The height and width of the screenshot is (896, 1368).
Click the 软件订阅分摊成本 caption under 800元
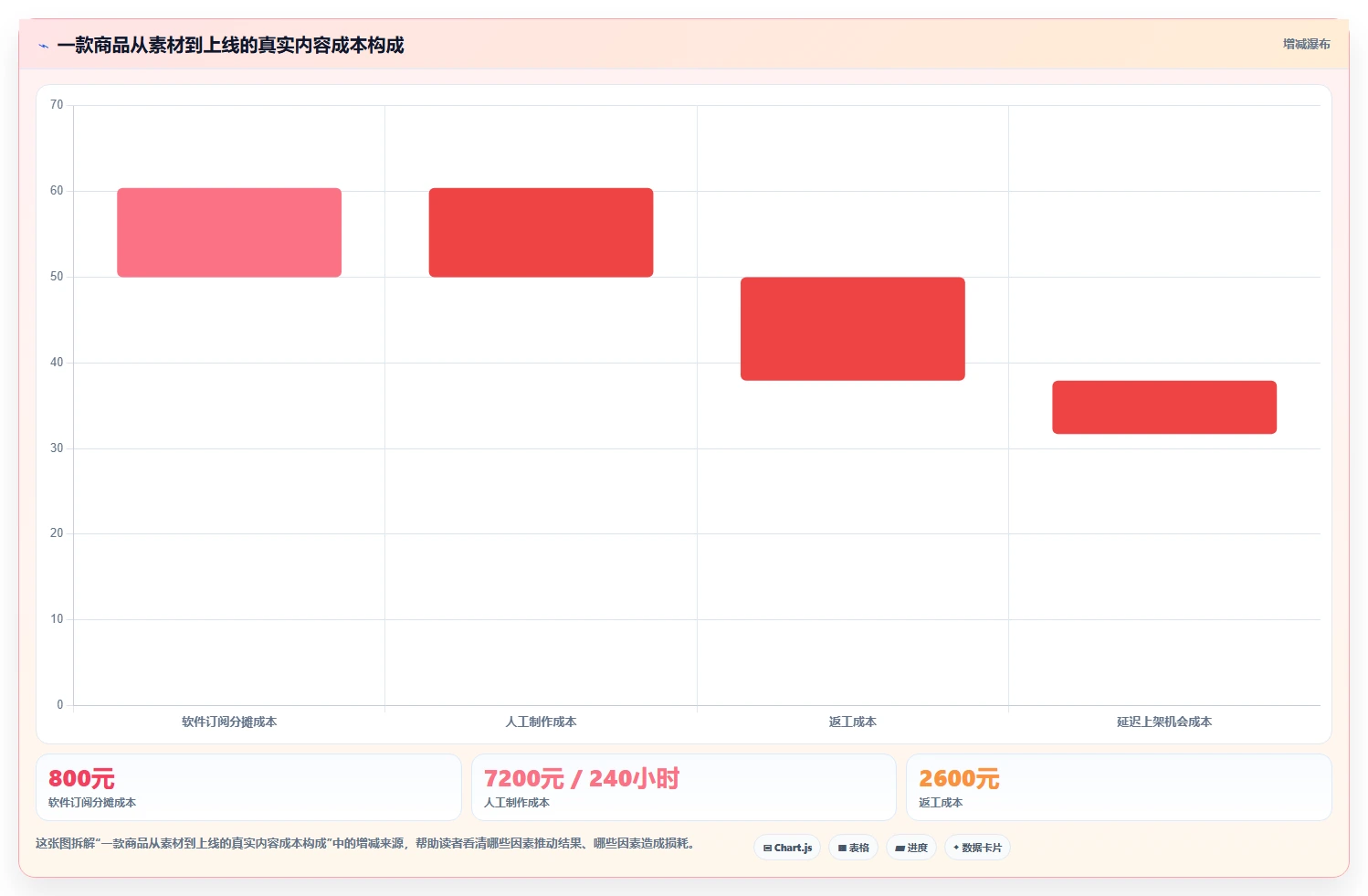point(92,803)
